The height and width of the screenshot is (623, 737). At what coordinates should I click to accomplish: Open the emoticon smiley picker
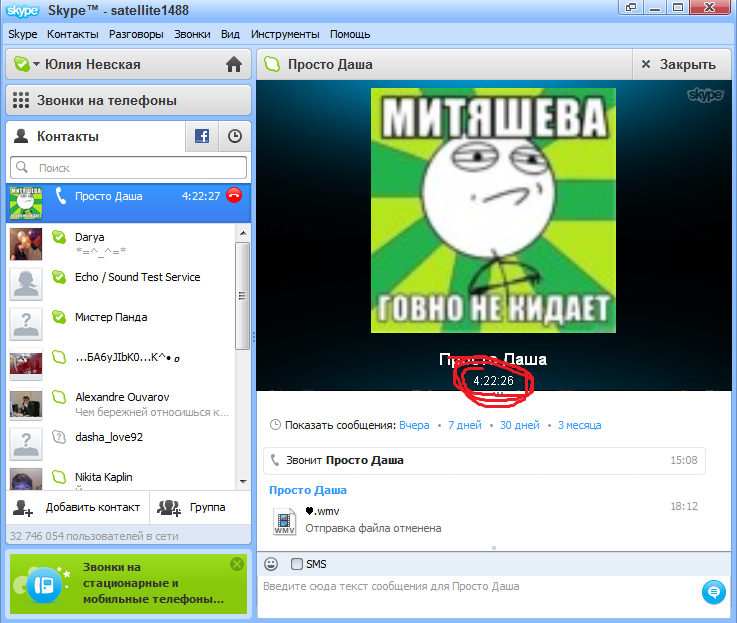pos(271,564)
